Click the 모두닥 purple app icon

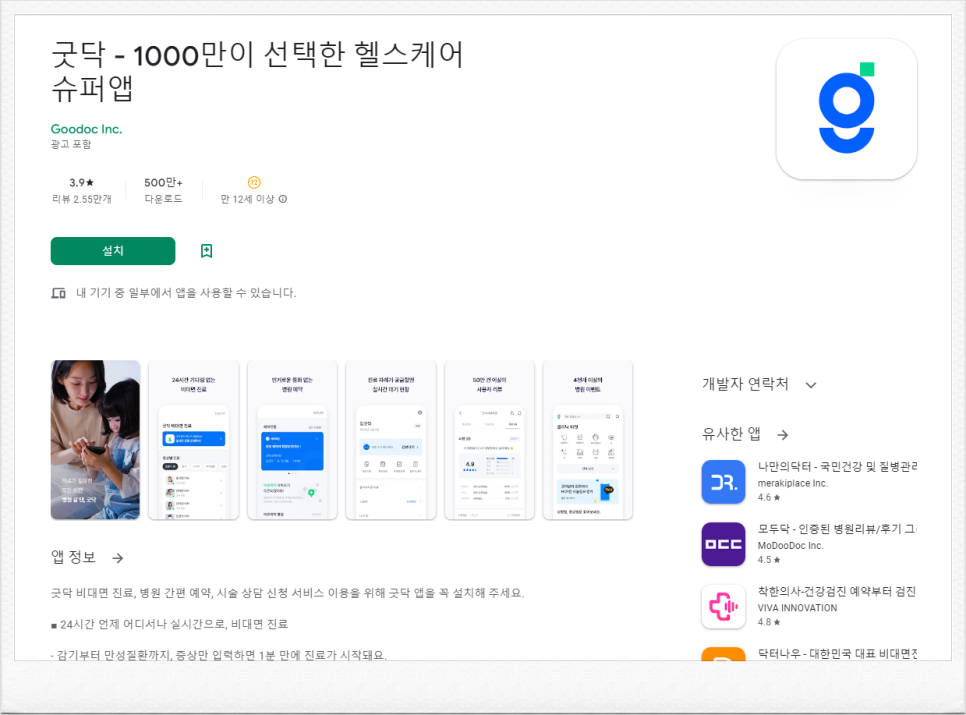(723, 544)
